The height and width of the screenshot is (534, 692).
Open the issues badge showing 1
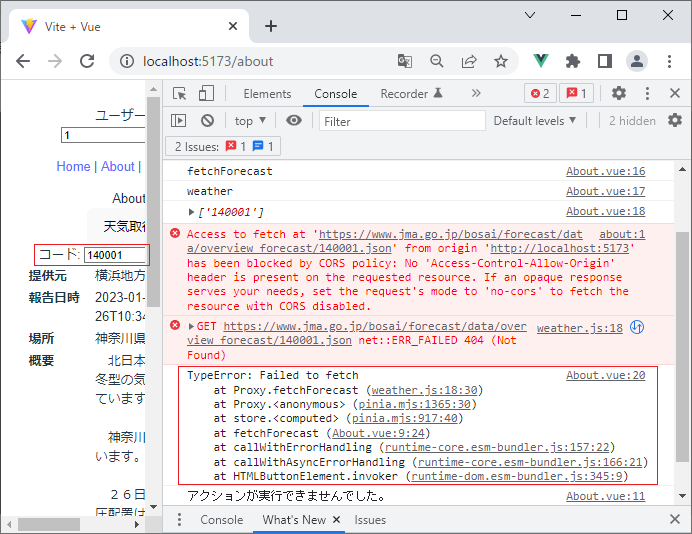coord(576,93)
